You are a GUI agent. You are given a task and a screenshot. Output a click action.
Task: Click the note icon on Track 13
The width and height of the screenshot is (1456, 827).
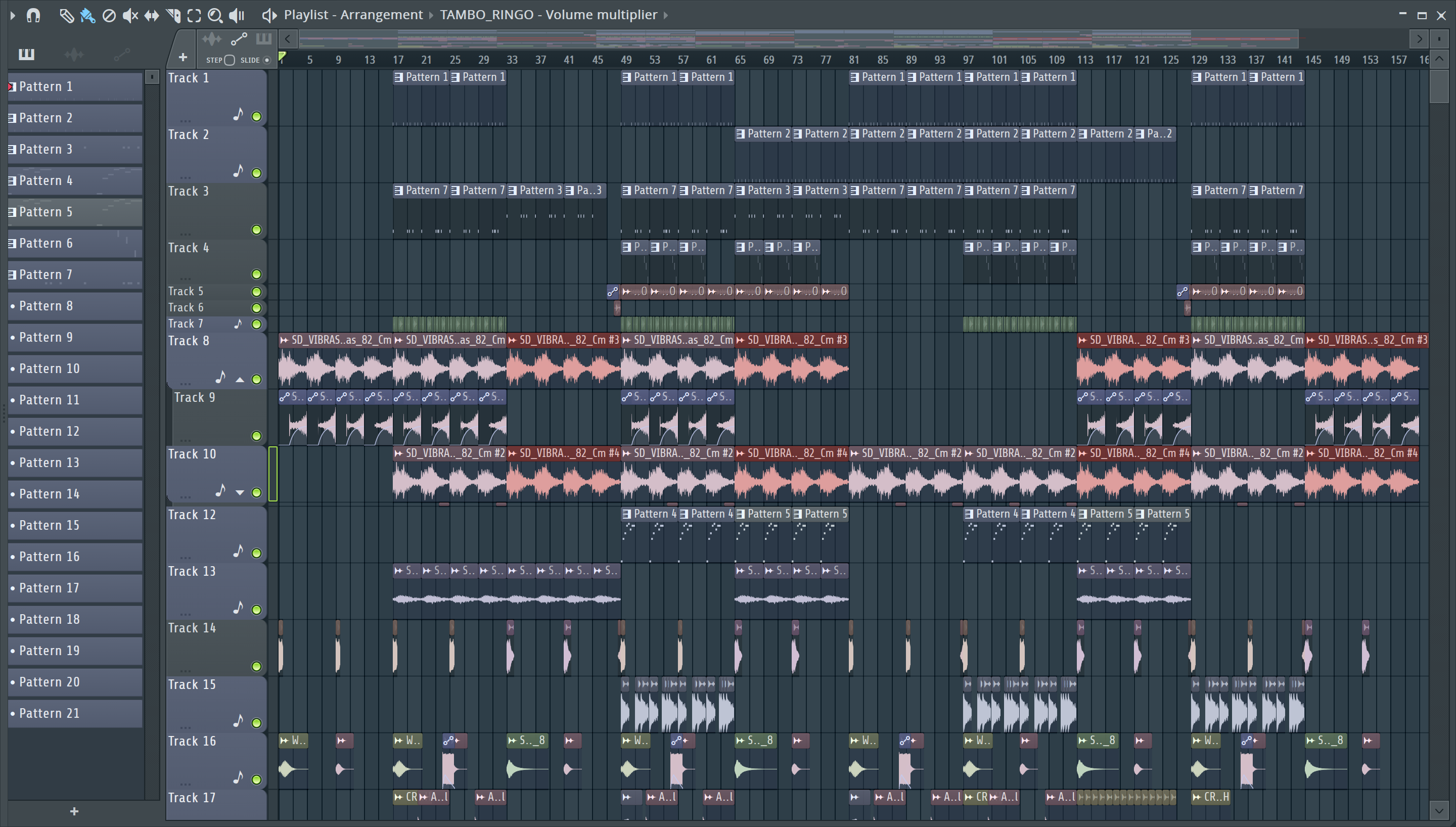pos(239,608)
